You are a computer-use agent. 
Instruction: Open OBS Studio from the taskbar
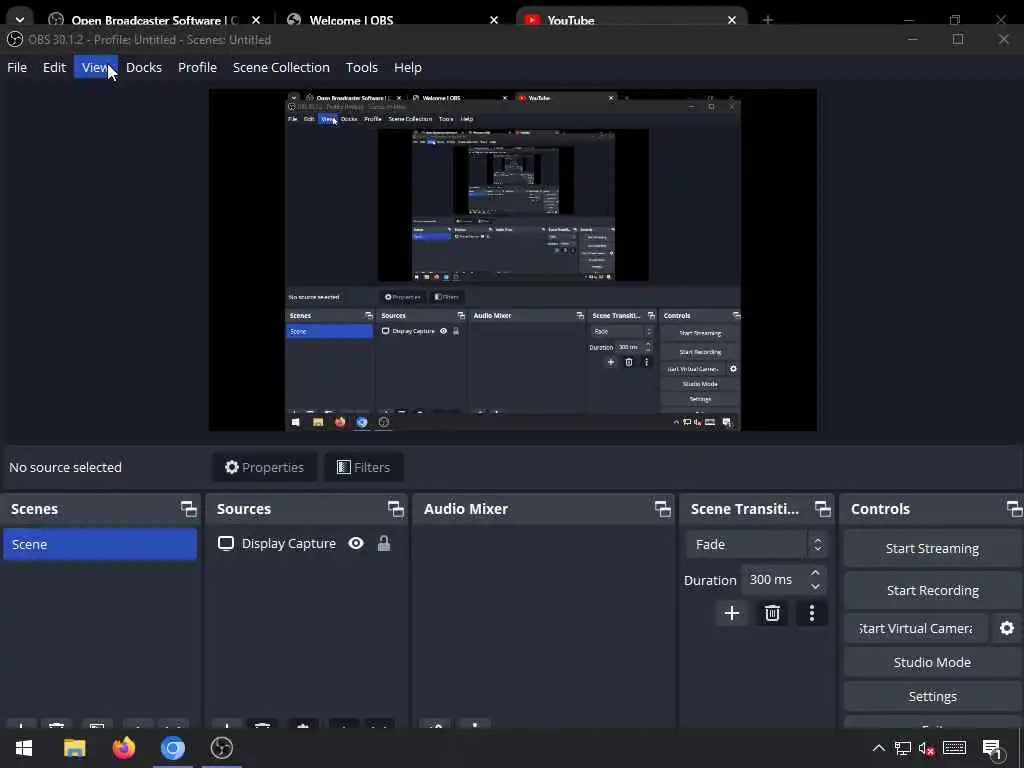pyautogui.click(x=222, y=748)
